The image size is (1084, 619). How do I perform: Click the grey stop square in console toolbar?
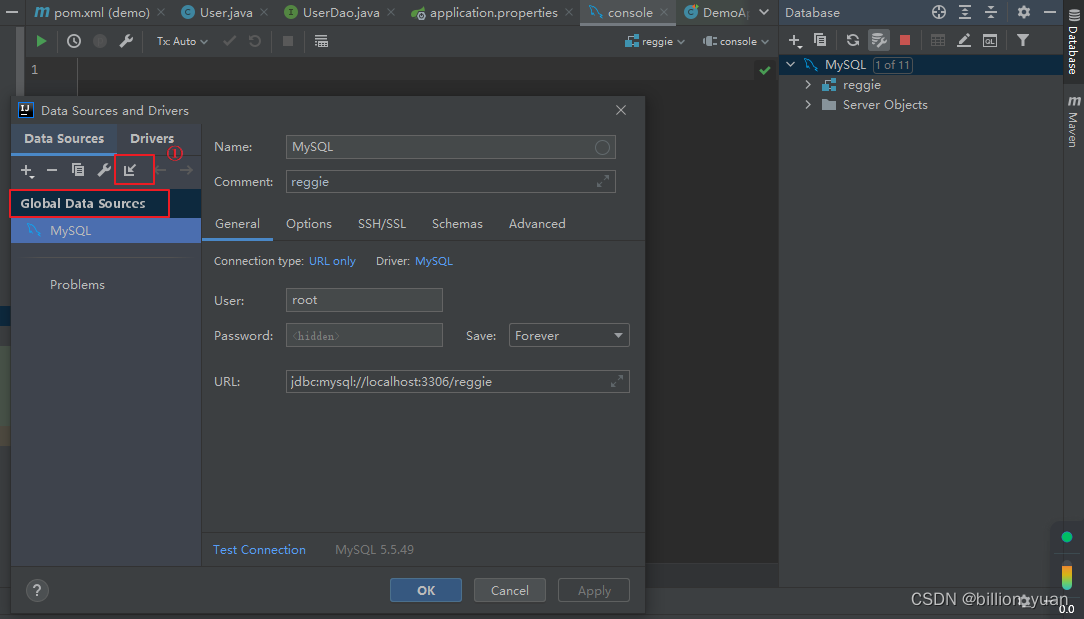pyautogui.click(x=288, y=41)
